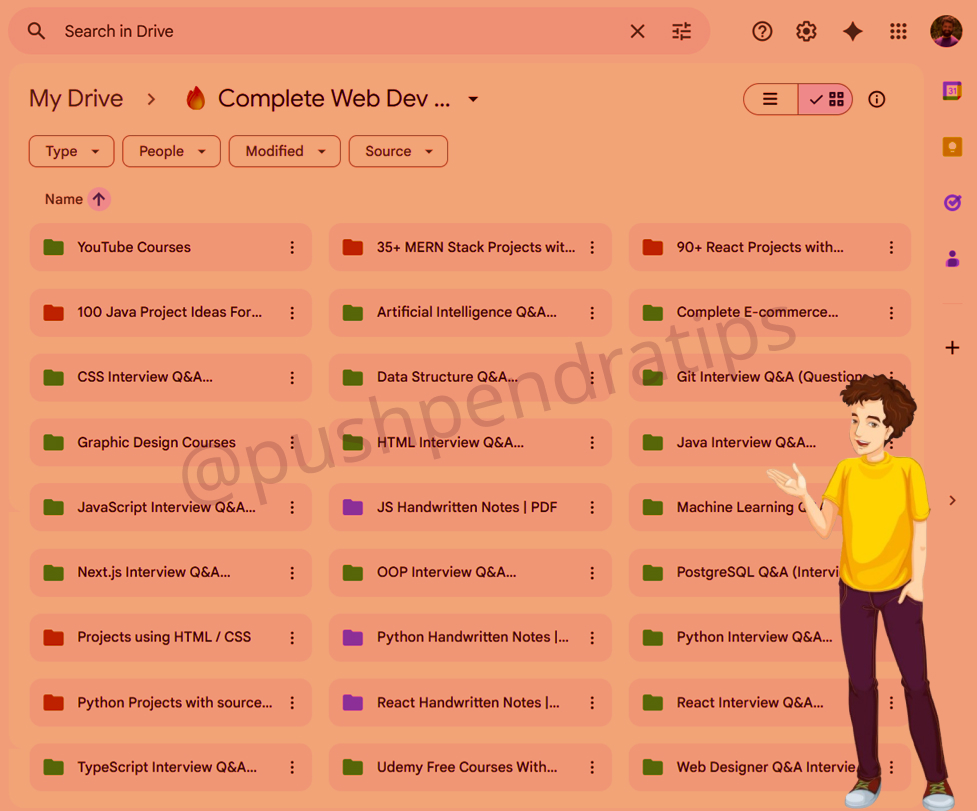Viewport: 977px width, 811px height.
Task: Click the search magnifier icon
Action: point(36,31)
